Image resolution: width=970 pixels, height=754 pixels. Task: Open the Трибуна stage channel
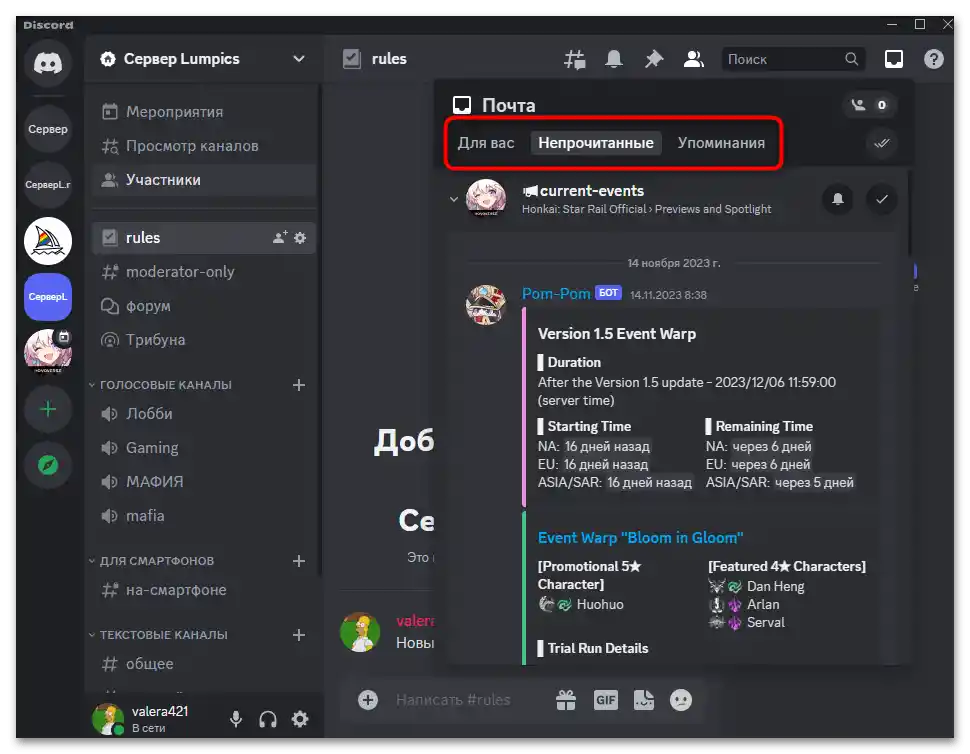tap(204, 340)
